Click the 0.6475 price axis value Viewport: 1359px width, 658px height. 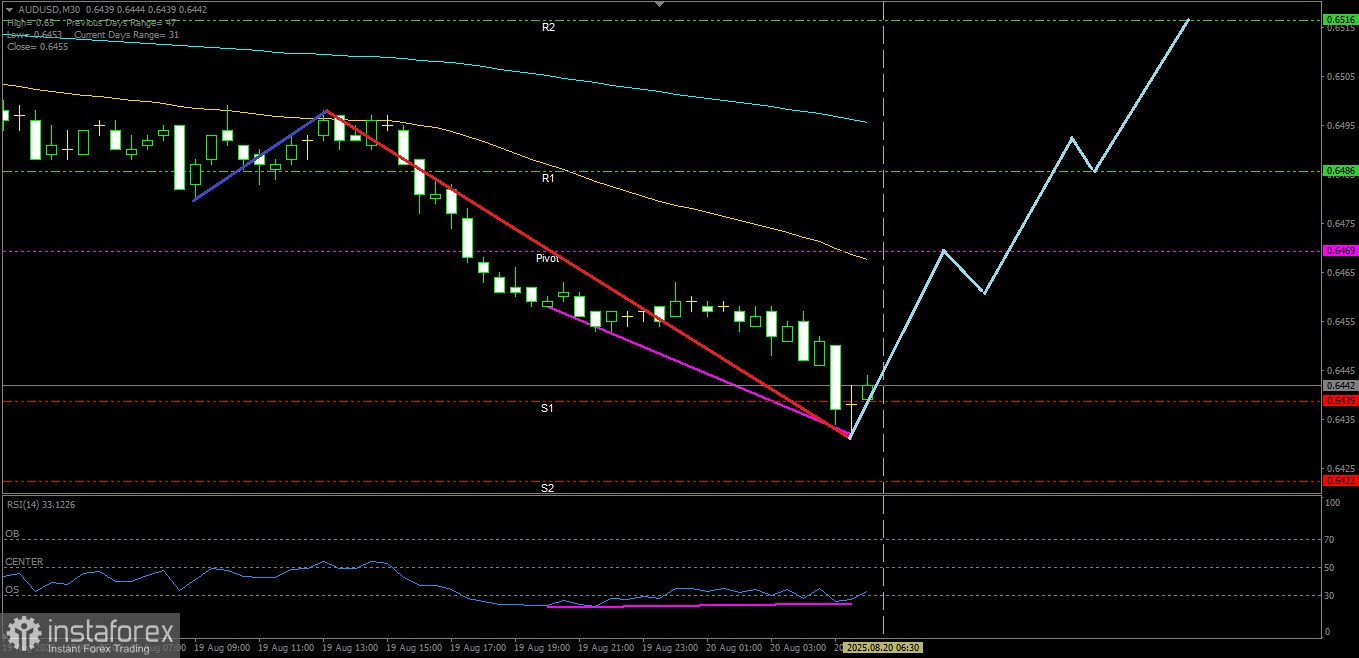pos(1340,224)
